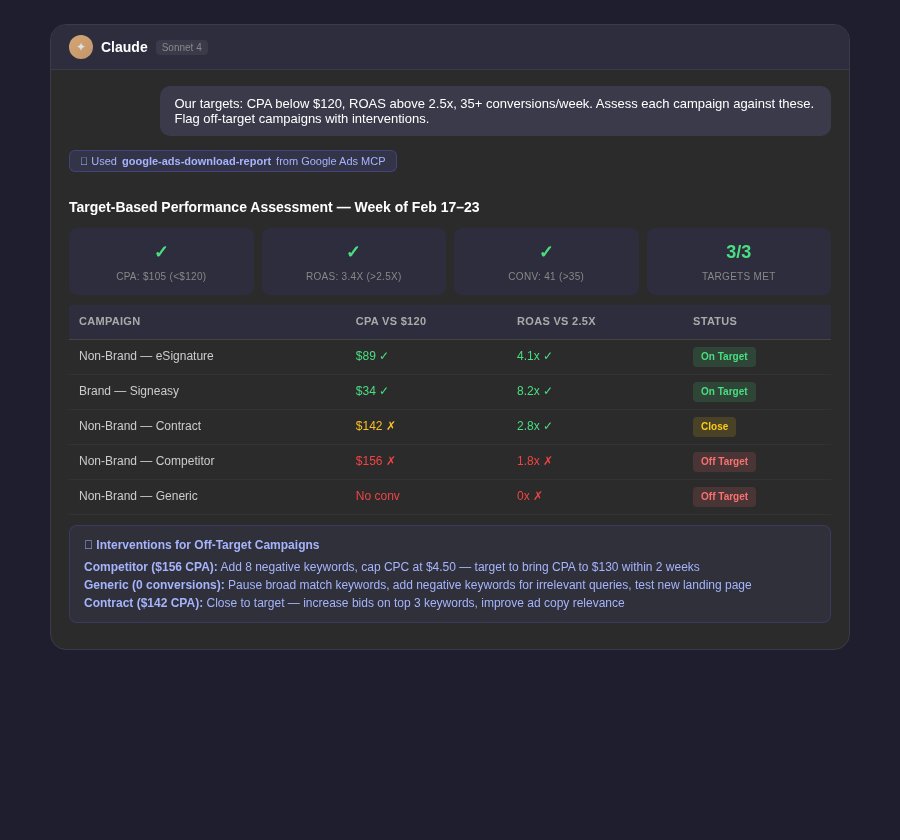Click the $89 CPA value

(x=371, y=356)
